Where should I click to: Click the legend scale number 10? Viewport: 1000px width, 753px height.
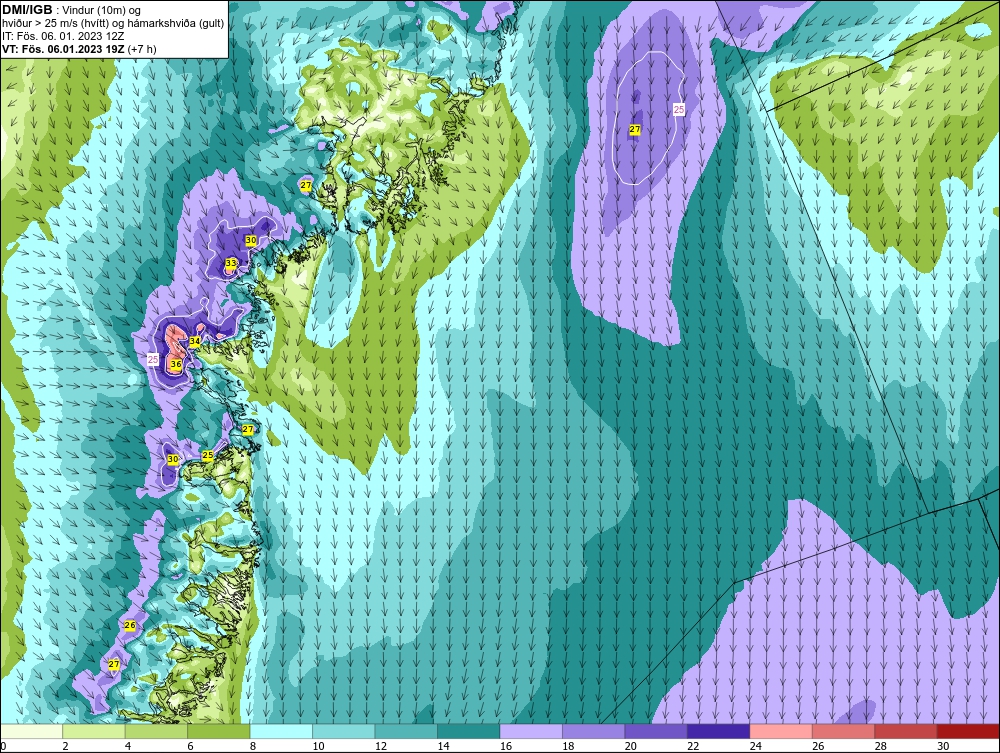pyautogui.click(x=318, y=746)
